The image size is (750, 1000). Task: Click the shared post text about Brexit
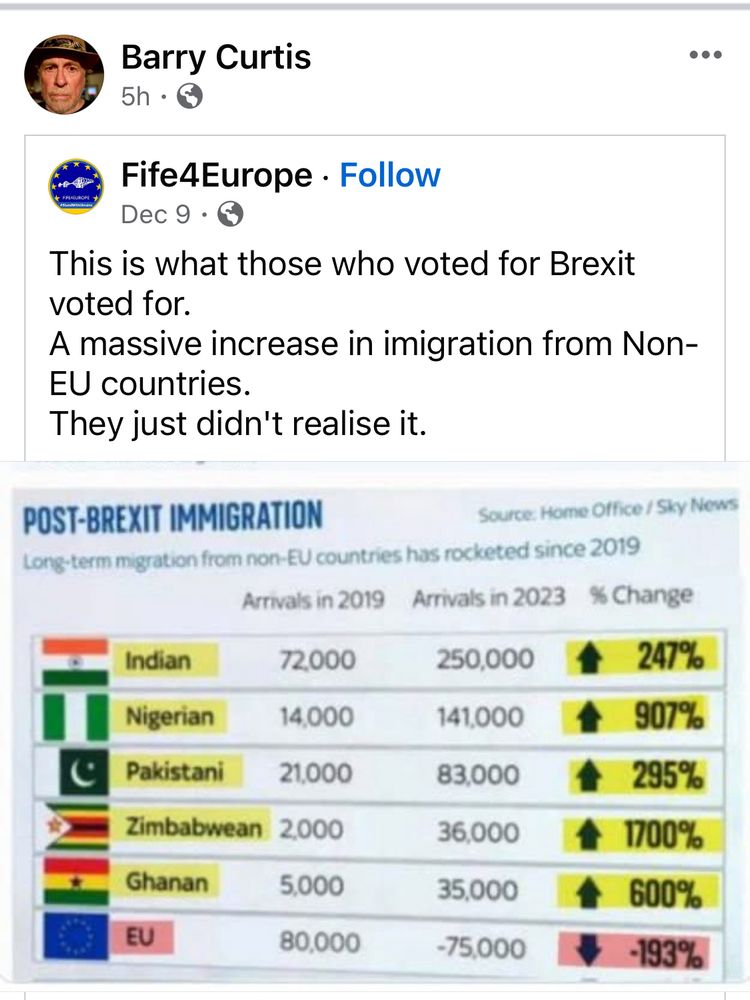click(x=374, y=343)
